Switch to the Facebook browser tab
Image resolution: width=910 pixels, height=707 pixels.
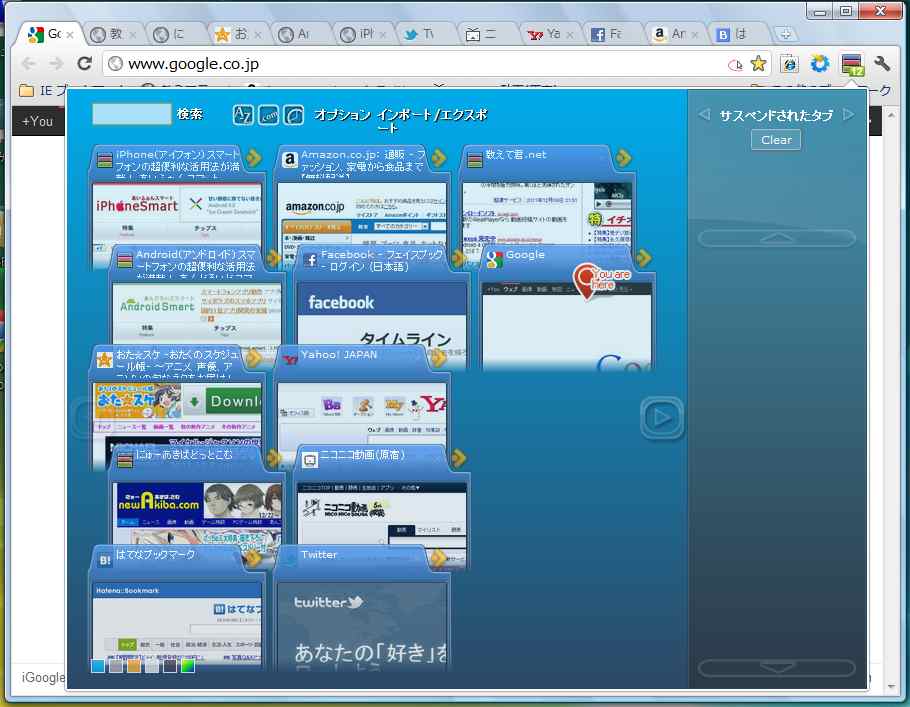[612, 34]
